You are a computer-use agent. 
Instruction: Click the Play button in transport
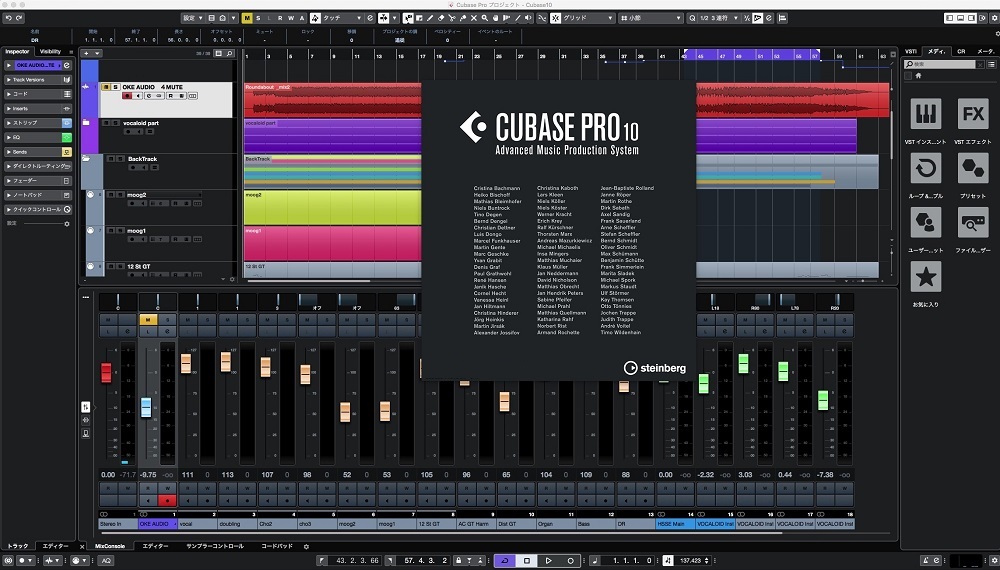[x=548, y=560]
